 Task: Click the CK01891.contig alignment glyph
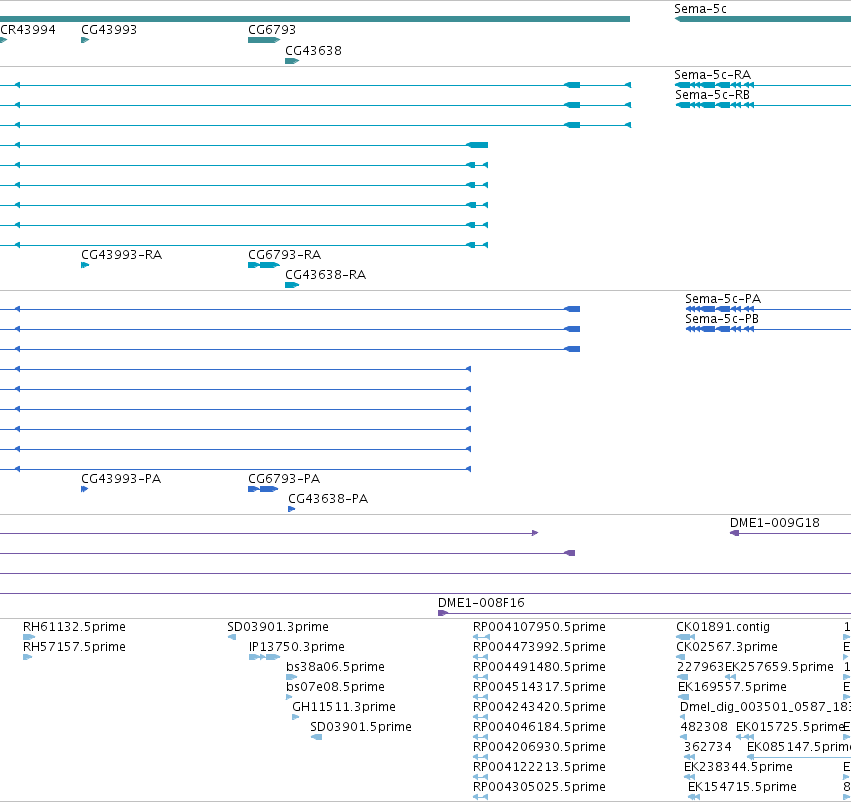click(685, 637)
